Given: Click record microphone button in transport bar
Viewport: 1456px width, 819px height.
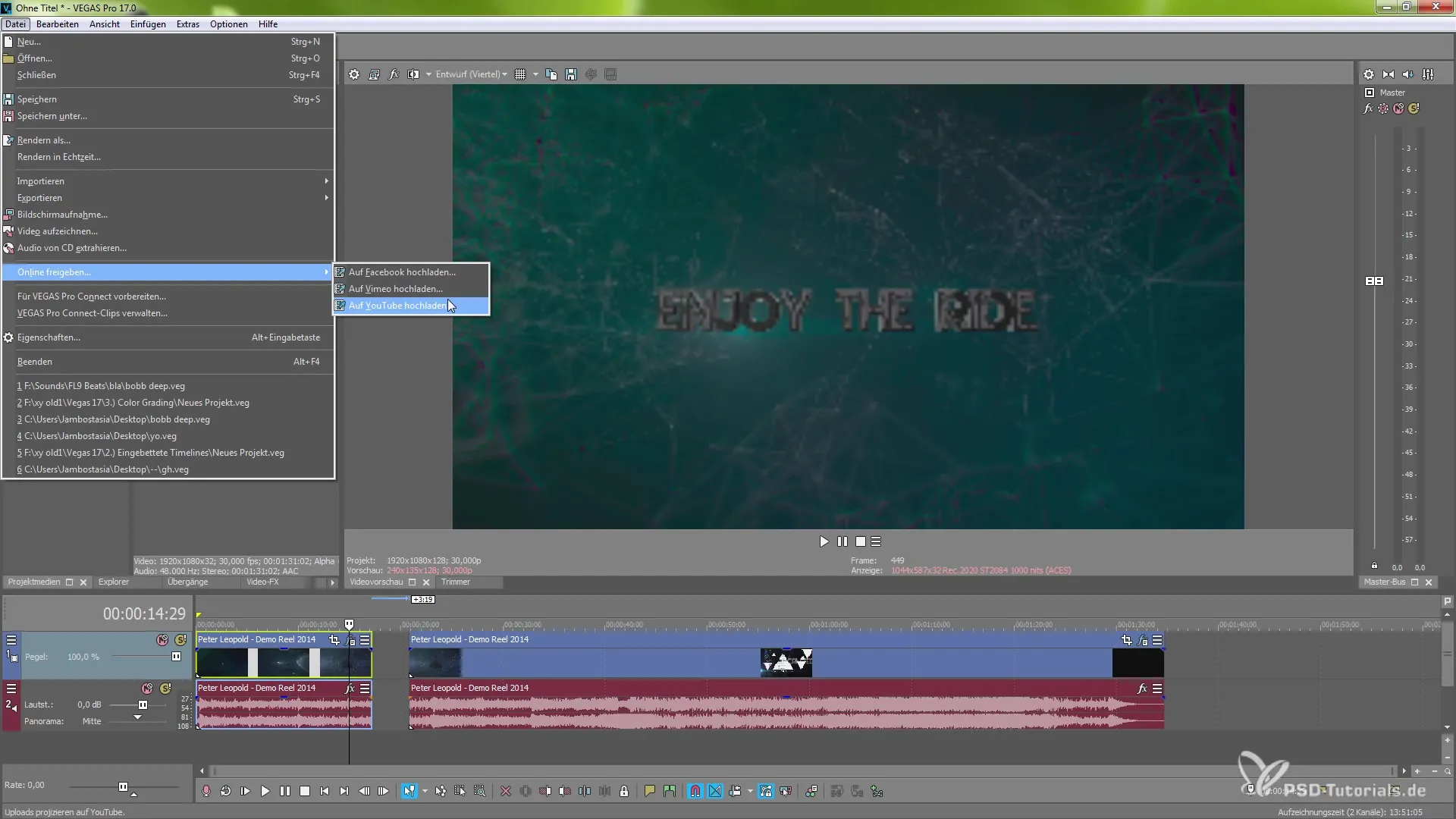Looking at the screenshot, I should (206, 791).
